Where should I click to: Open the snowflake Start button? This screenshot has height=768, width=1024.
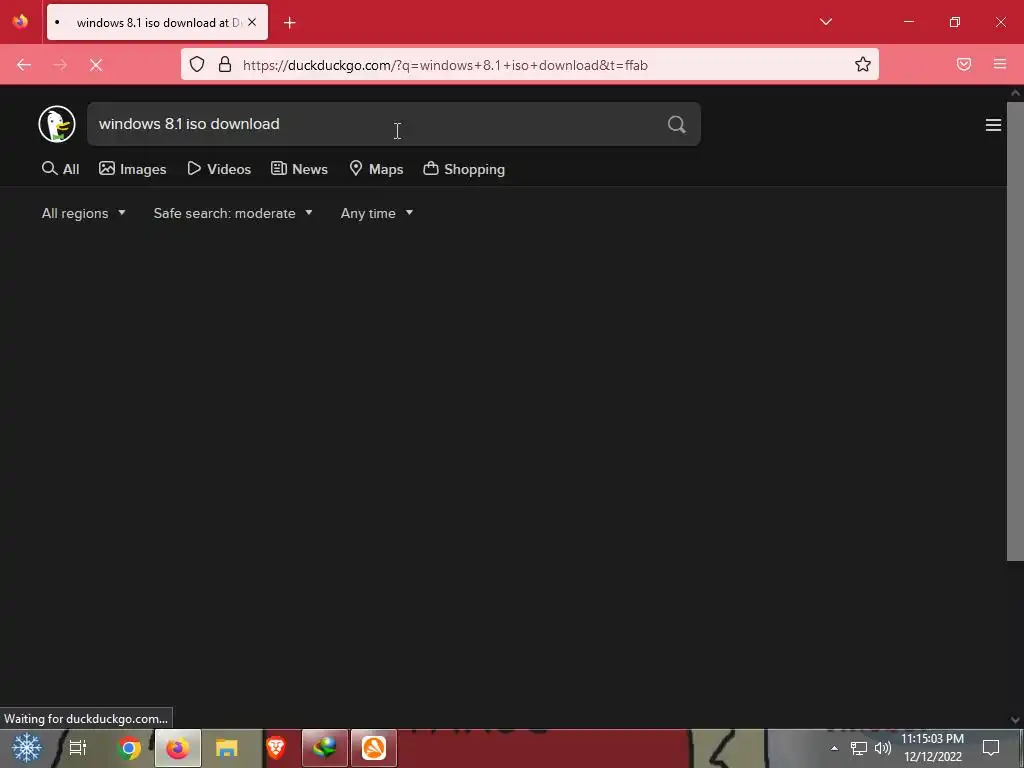(26, 748)
